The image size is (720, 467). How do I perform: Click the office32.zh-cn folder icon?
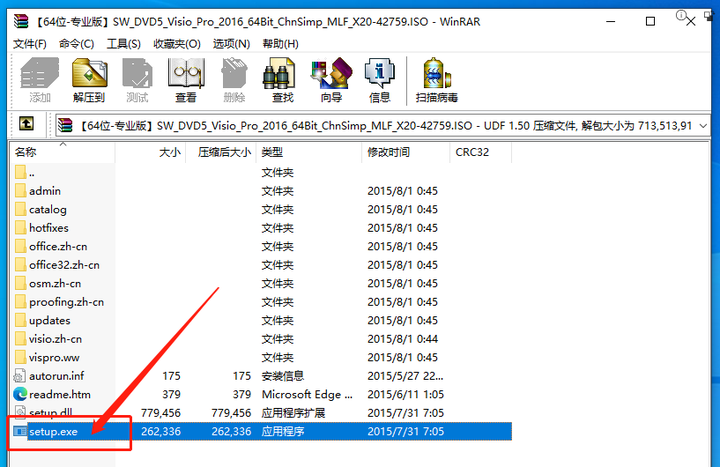pyautogui.click(x=20, y=264)
